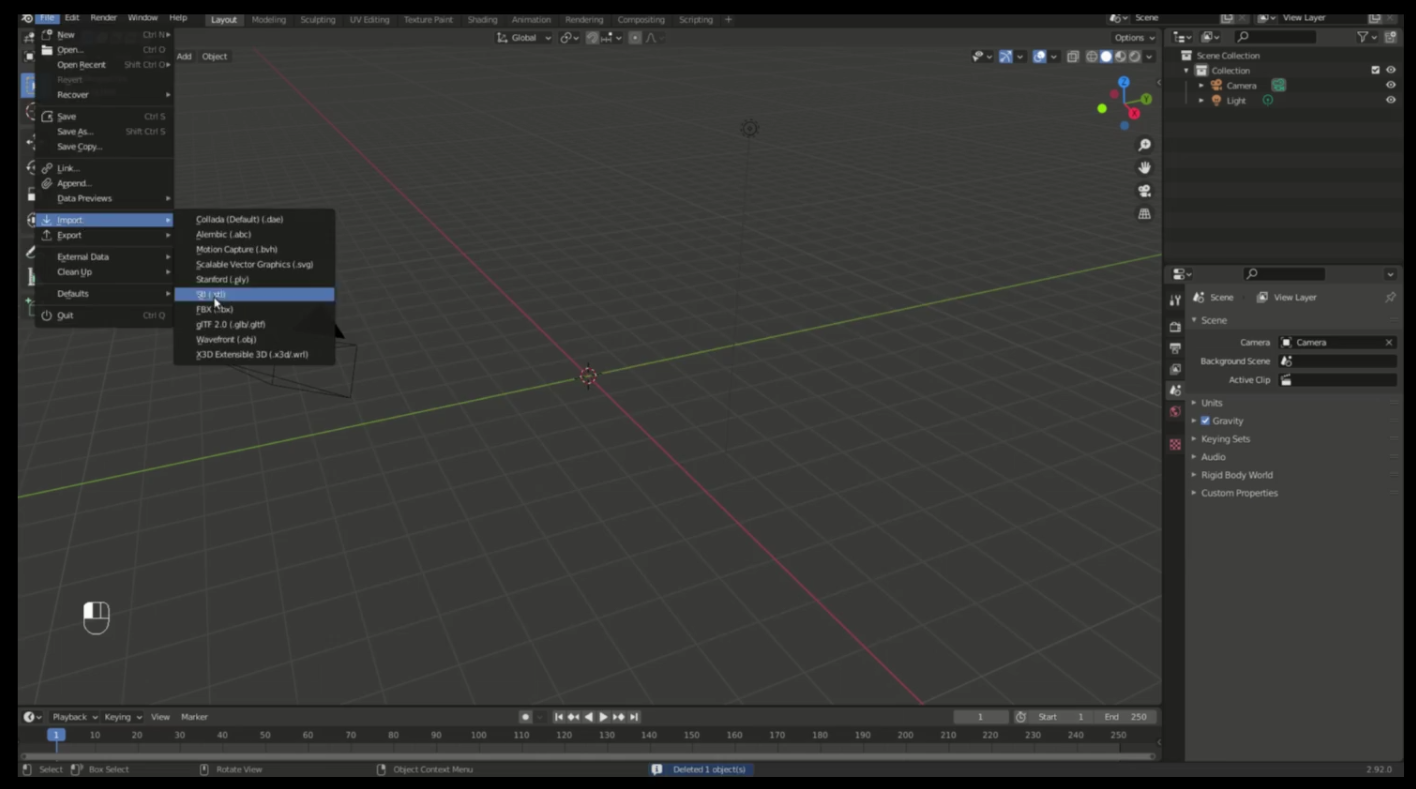Select Save As... in File menu
This screenshot has height=789, width=1416.
click(x=105, y=132)
